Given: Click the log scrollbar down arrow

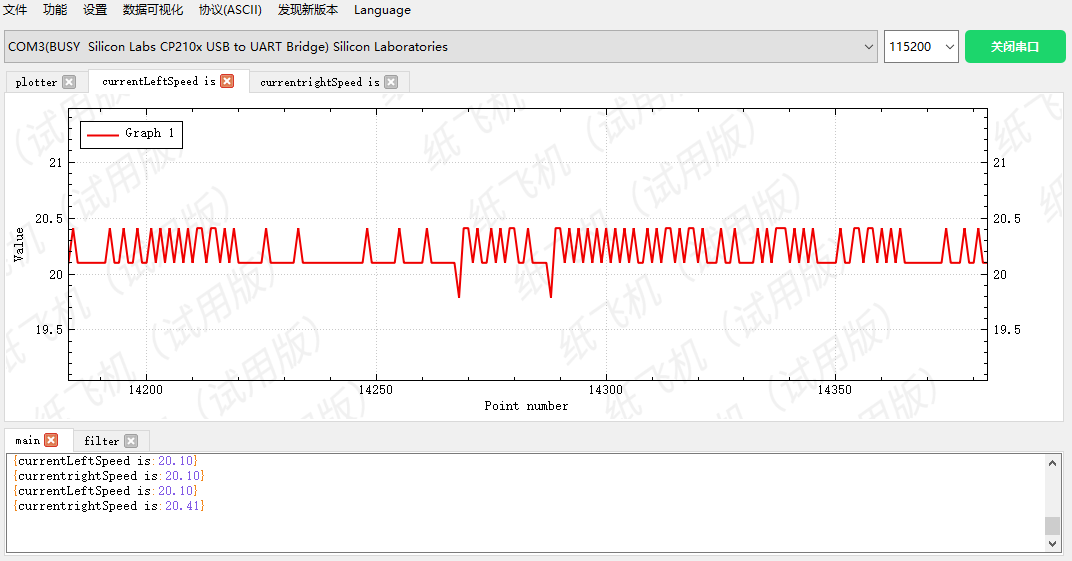Looking at the screenshot, I should [1052, 543].
